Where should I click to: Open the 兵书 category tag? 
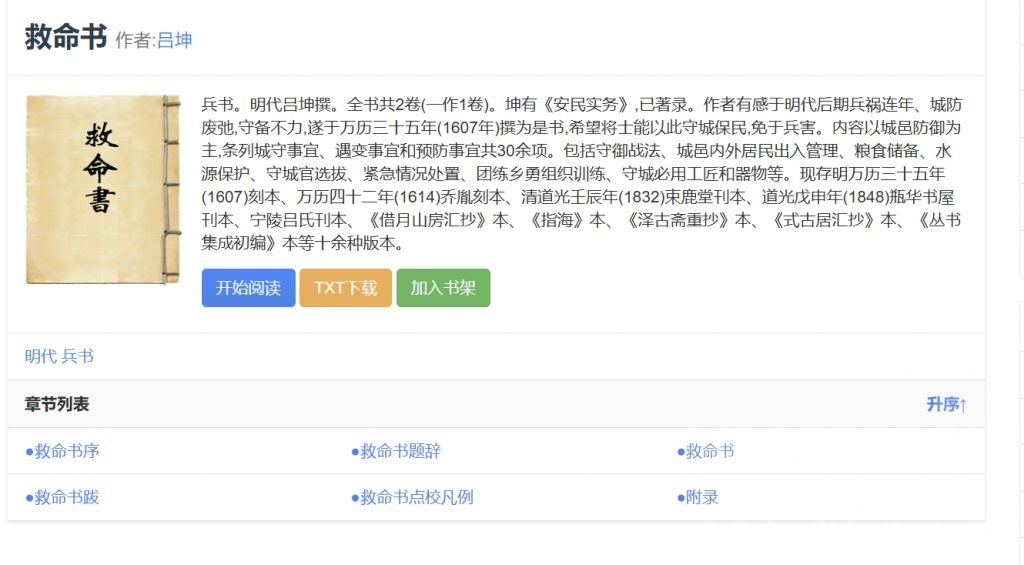[x=78, y=356]
